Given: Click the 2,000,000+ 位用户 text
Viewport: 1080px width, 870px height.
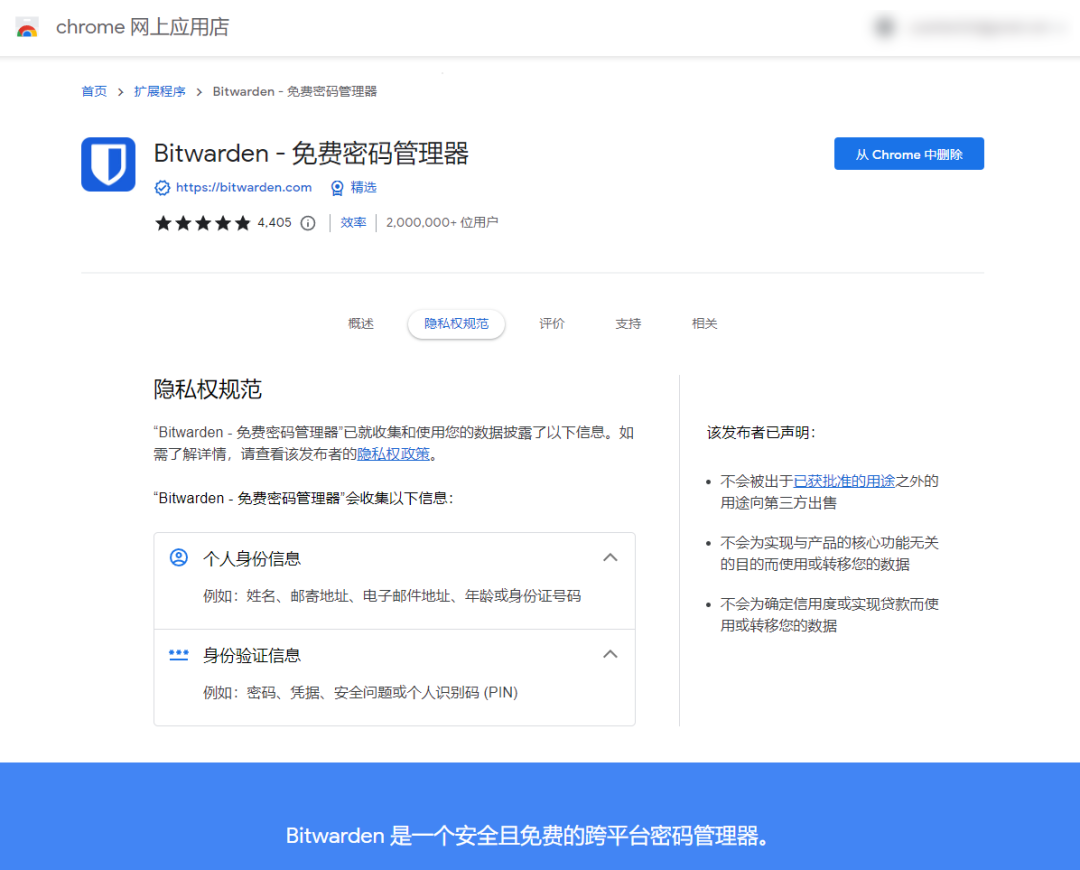Looking at the screenshot, I should tap(442, 222).
